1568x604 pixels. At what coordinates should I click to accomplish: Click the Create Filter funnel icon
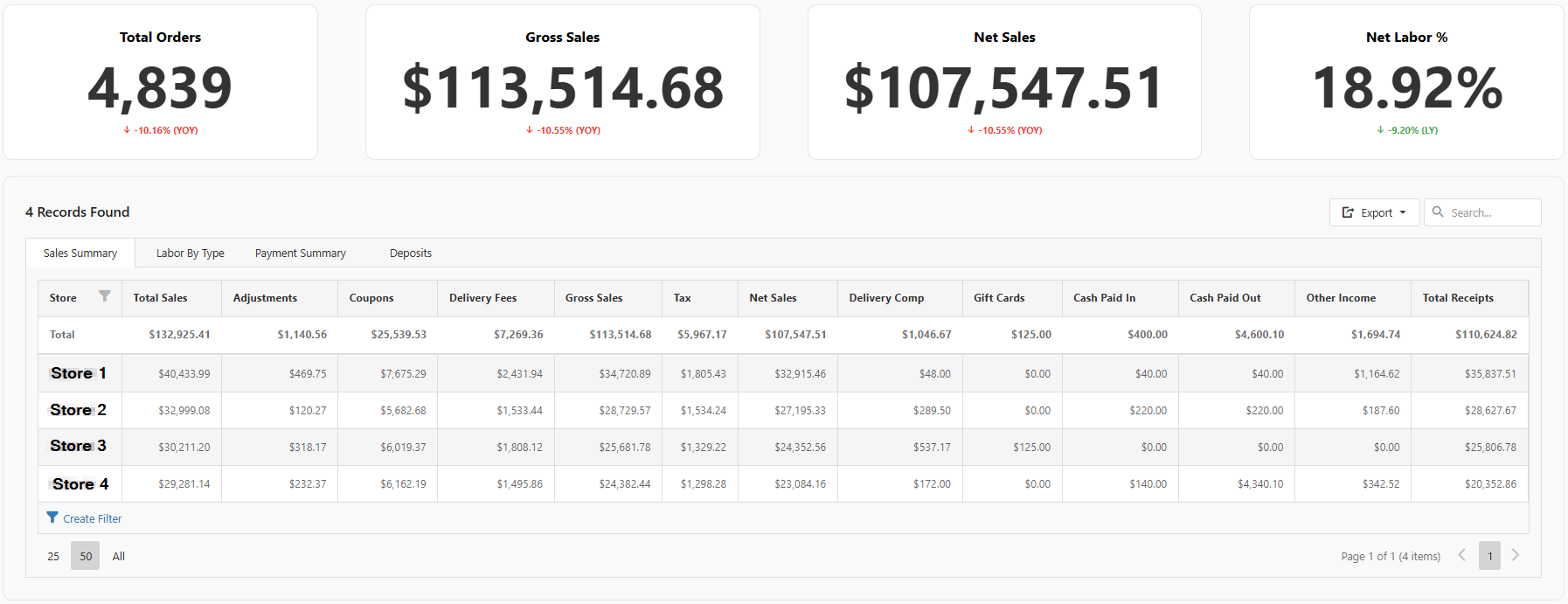click(52, 517)
